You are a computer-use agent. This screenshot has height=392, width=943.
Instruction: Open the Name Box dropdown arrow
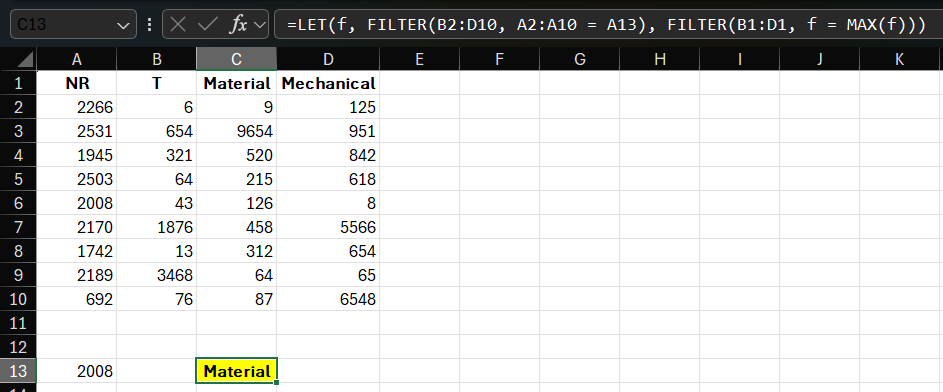(123, 25)
